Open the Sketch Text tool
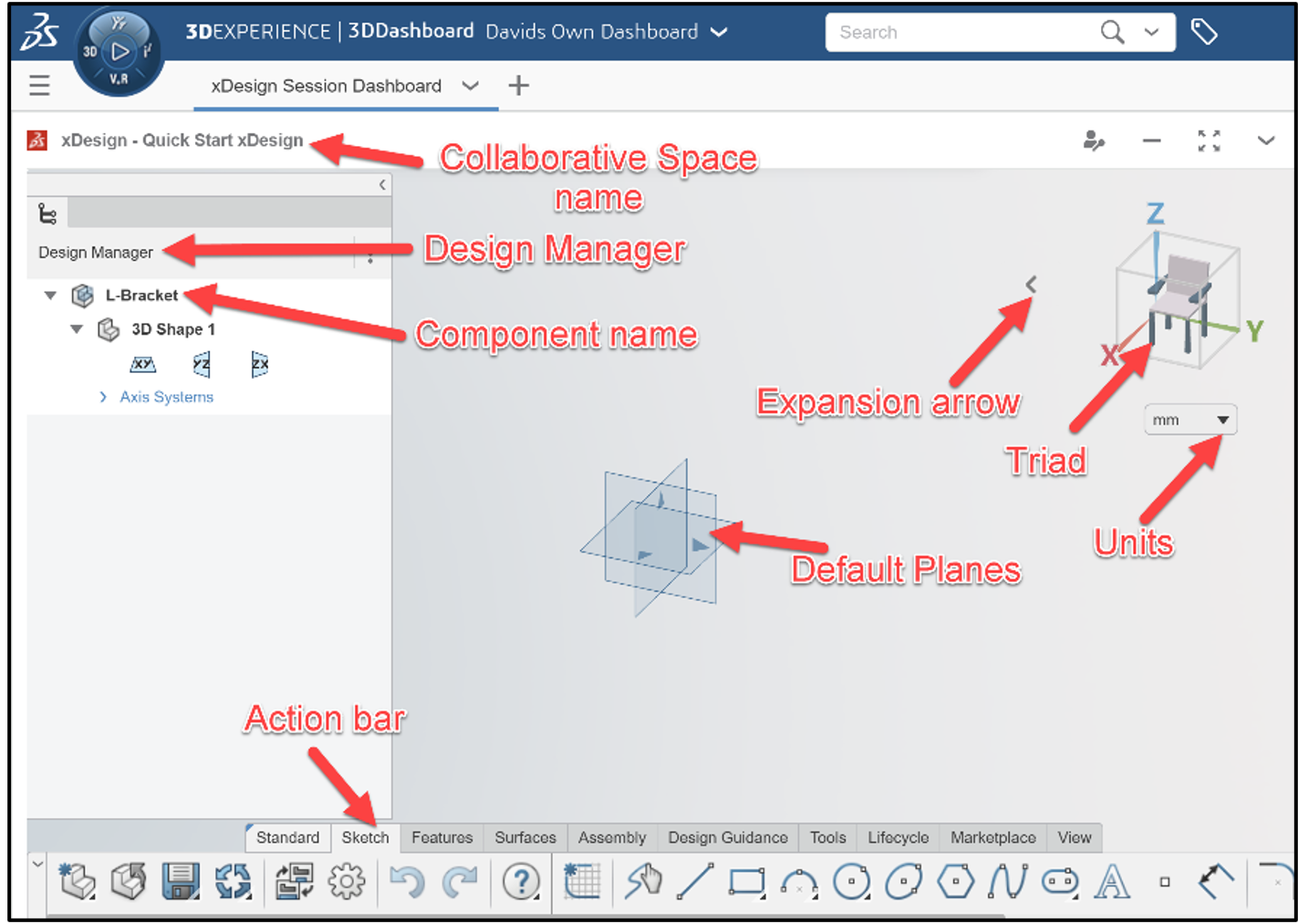The image size is (1298, 924). (x=1111, y=881)
